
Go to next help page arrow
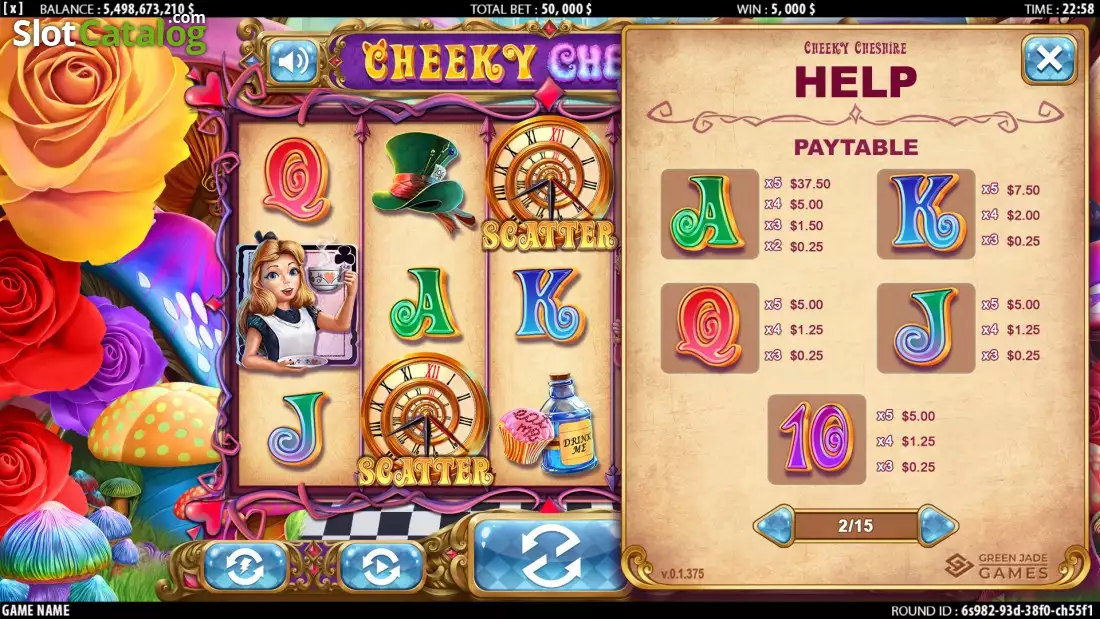point(937,525)
